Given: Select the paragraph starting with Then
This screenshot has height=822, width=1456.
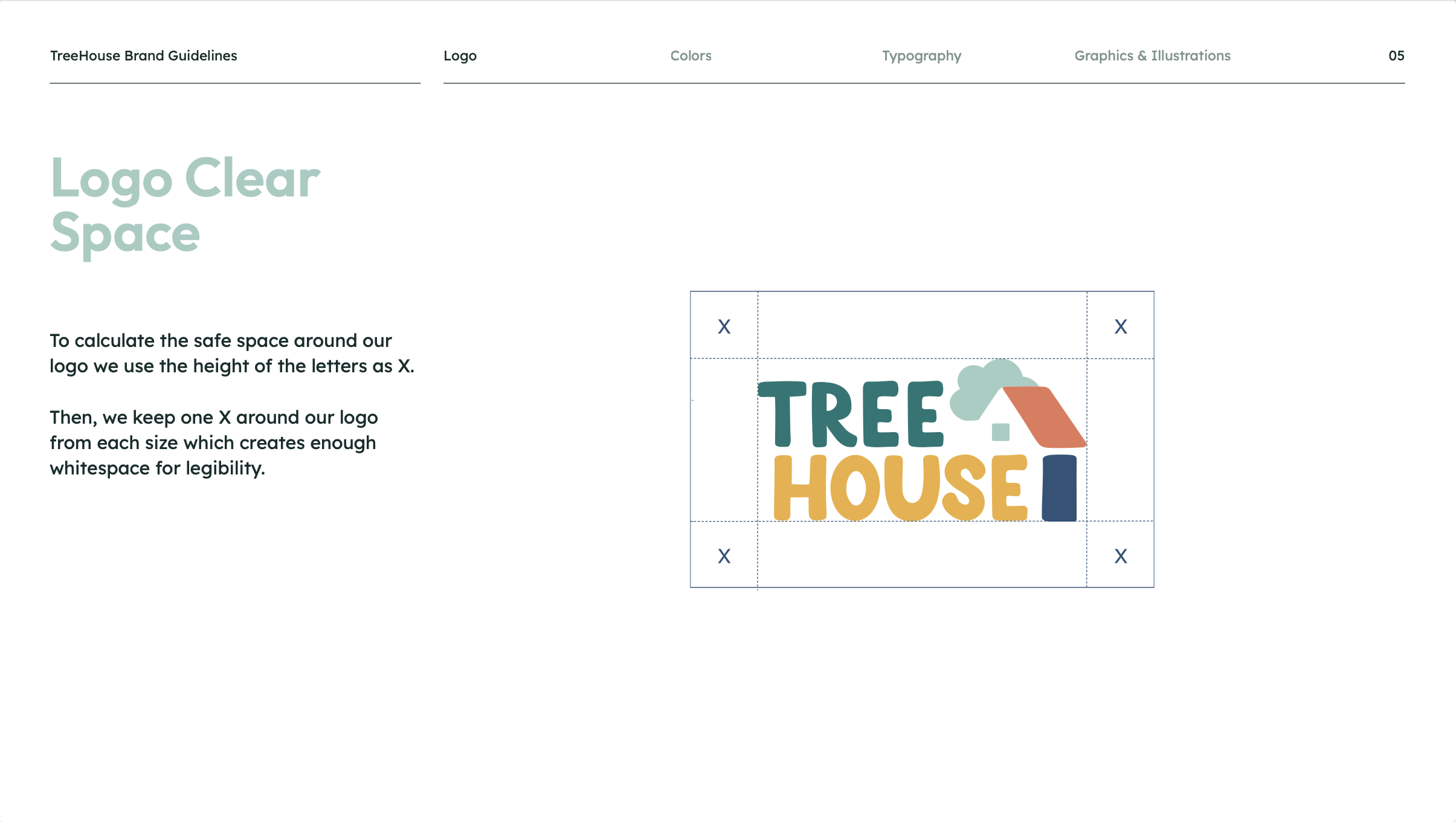Looking at the screenshot, I should [x=214, y=442].
